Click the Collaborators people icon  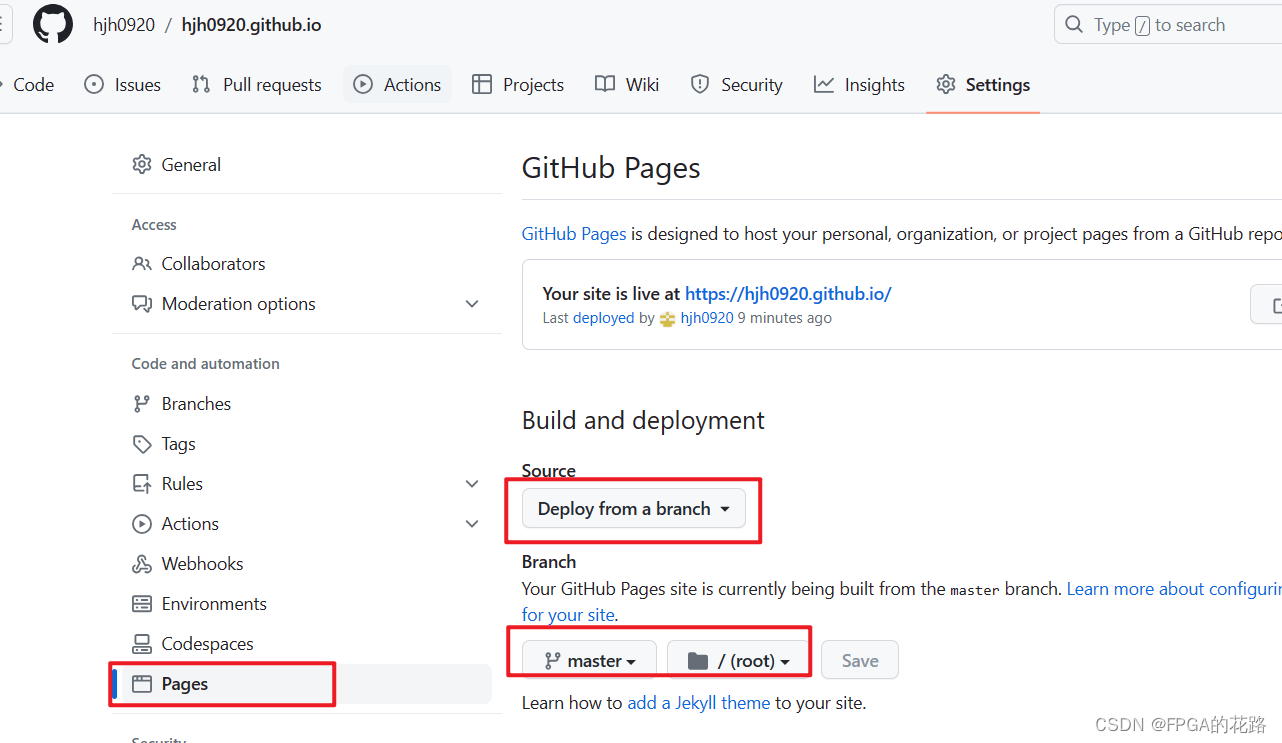click(142, 264)
